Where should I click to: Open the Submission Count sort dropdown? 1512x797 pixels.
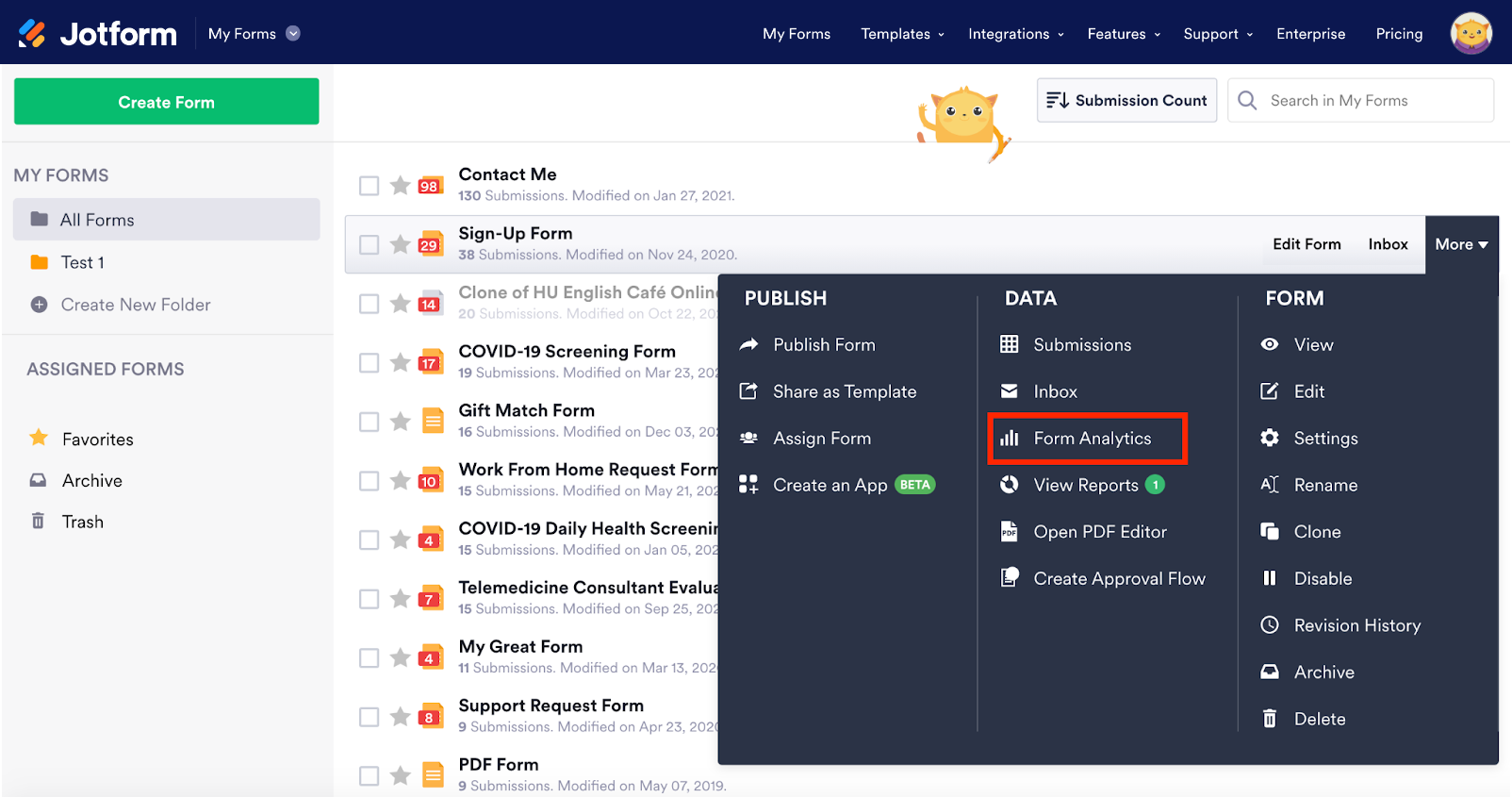pyautogui.click(x=1126, y=100)
